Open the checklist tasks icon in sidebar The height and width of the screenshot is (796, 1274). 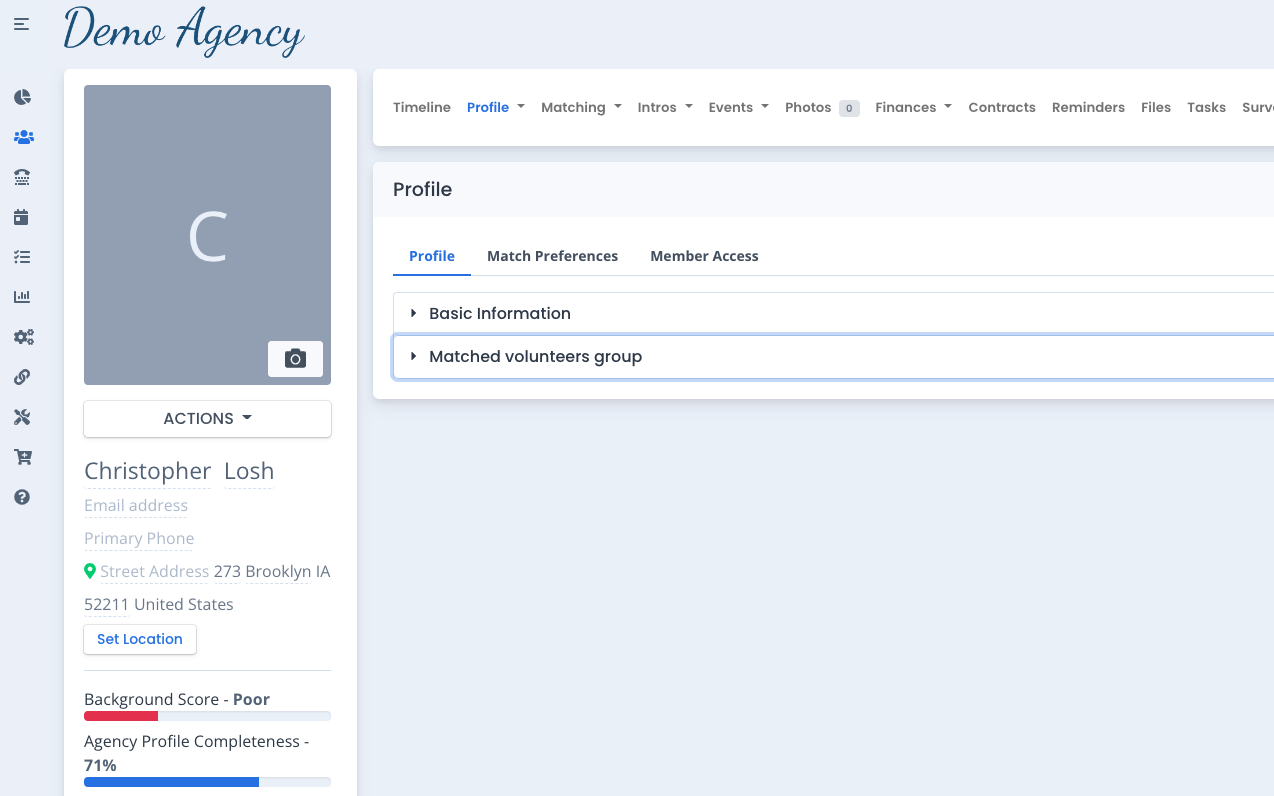pos(22,257)
